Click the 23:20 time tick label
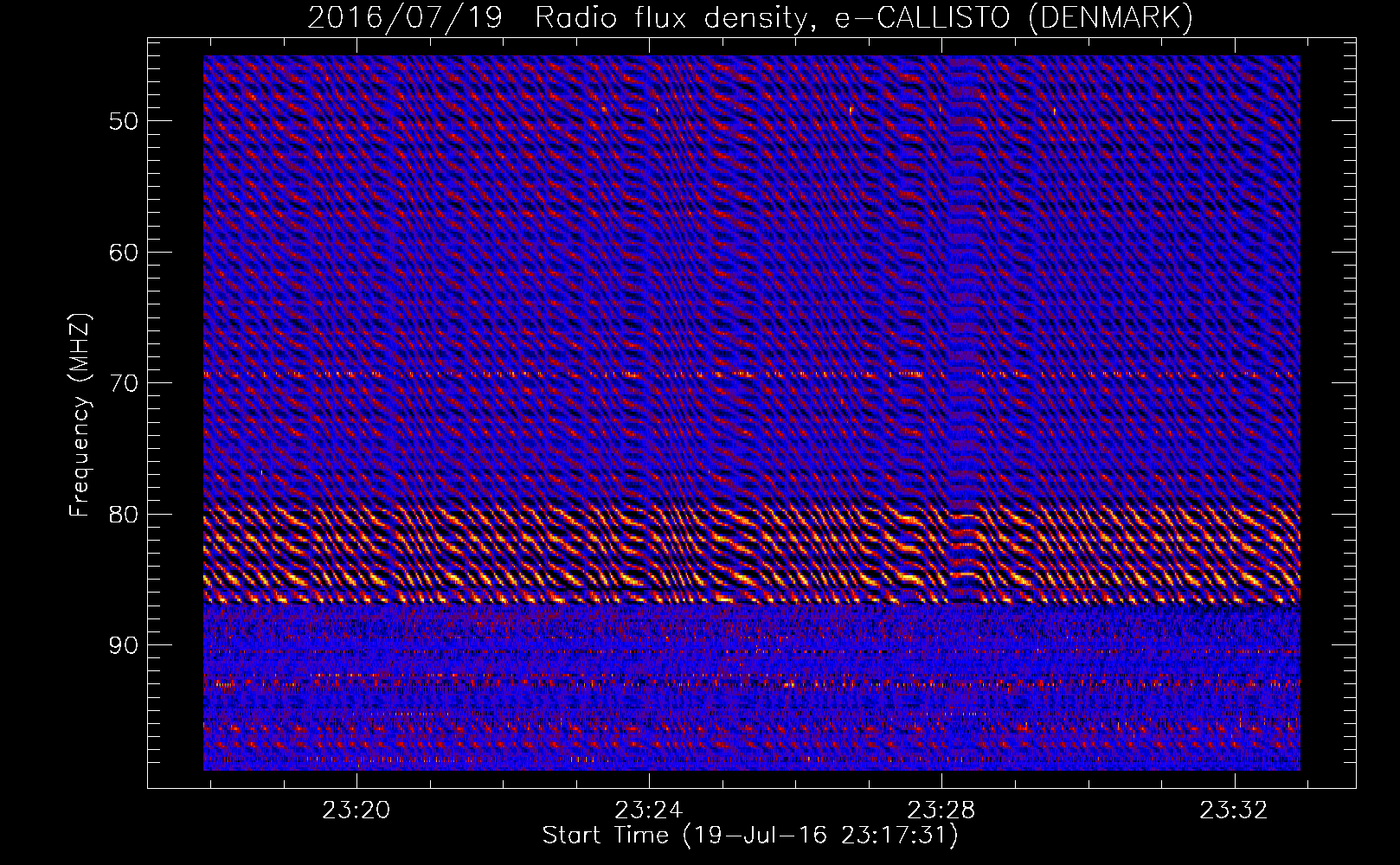The width and height of the screenshot is (1400, 865). click(x=356, y=811)
